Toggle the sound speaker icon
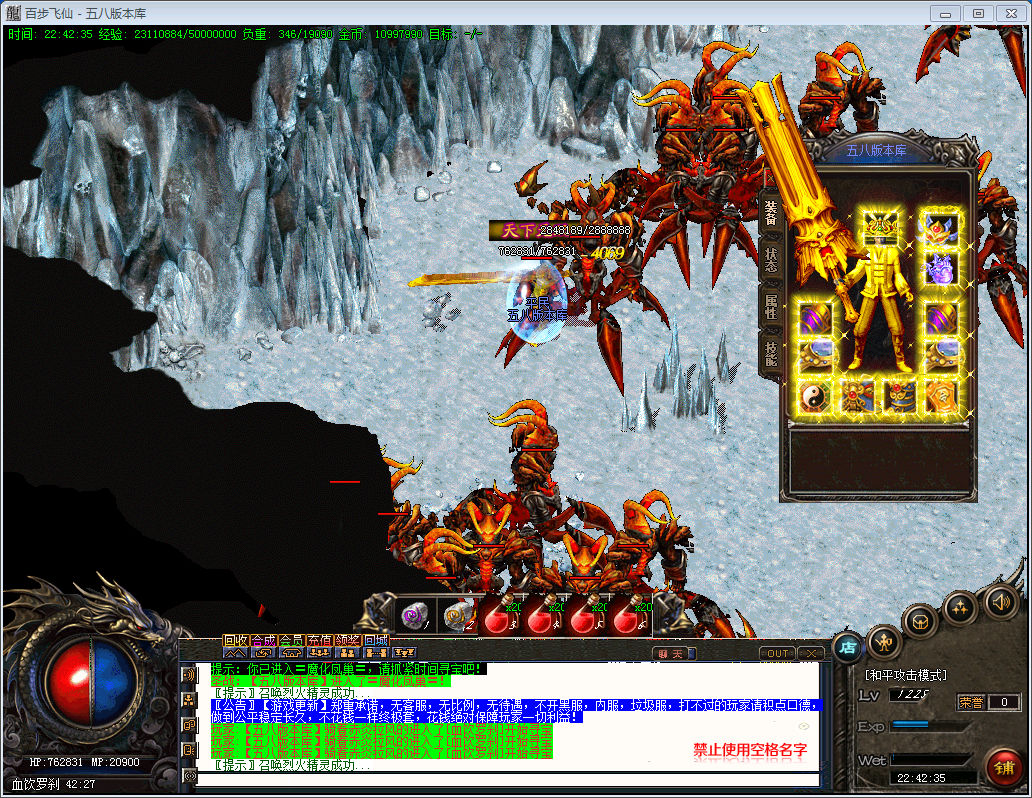 click(1001, 602)
